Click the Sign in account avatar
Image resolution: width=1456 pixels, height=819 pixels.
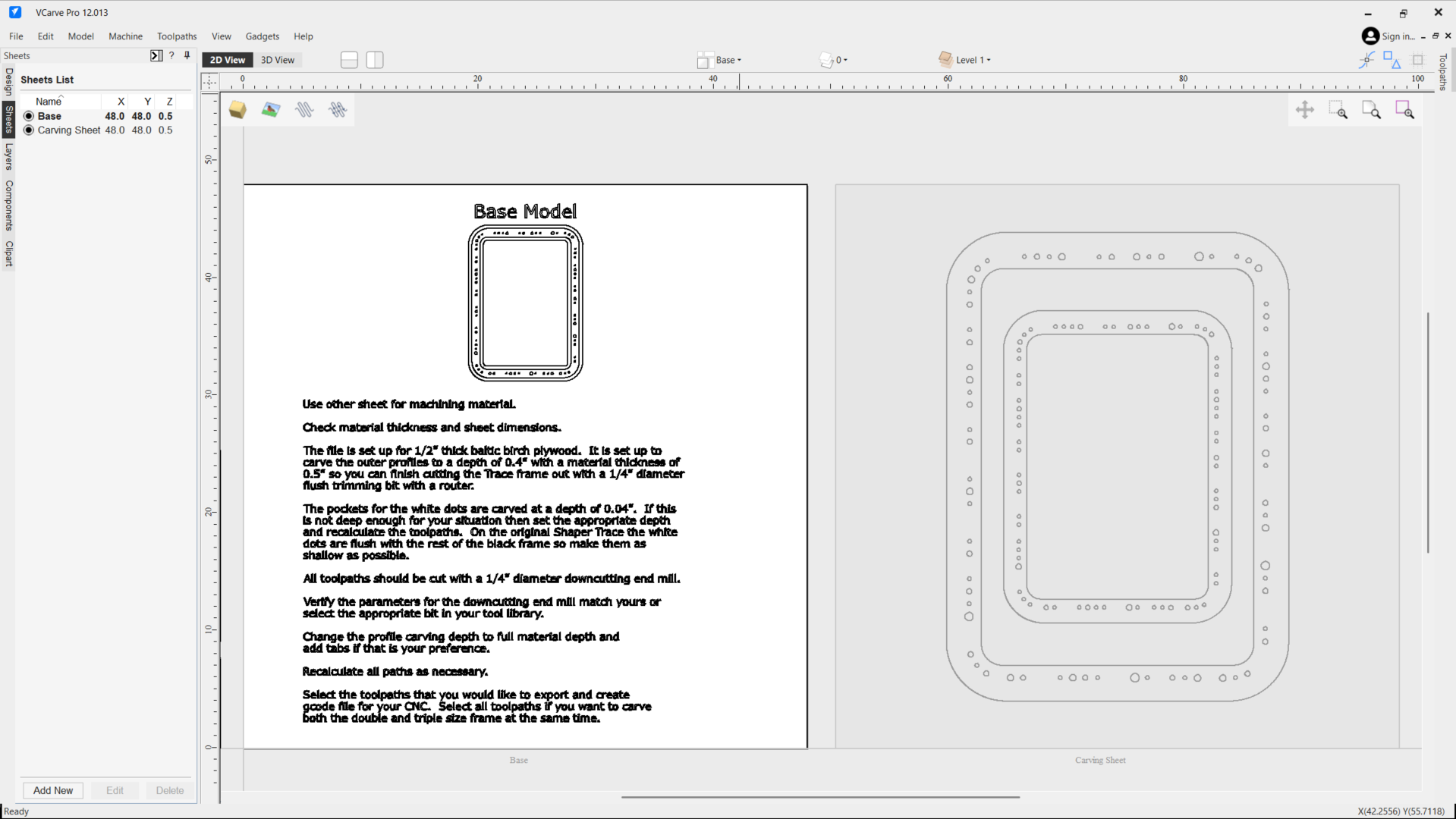point(1370,36)
